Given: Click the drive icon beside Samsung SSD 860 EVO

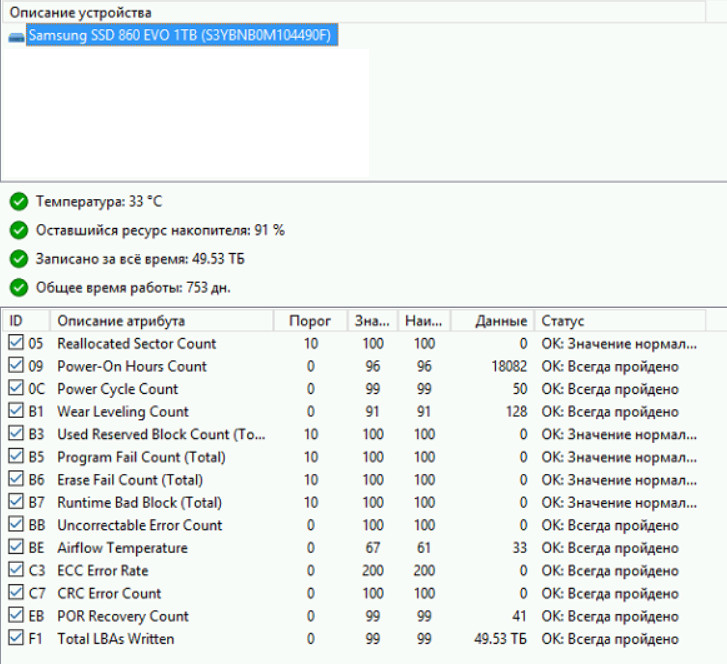Looking at the screenshot, I should pyautogui.click(x=16, y=37).
